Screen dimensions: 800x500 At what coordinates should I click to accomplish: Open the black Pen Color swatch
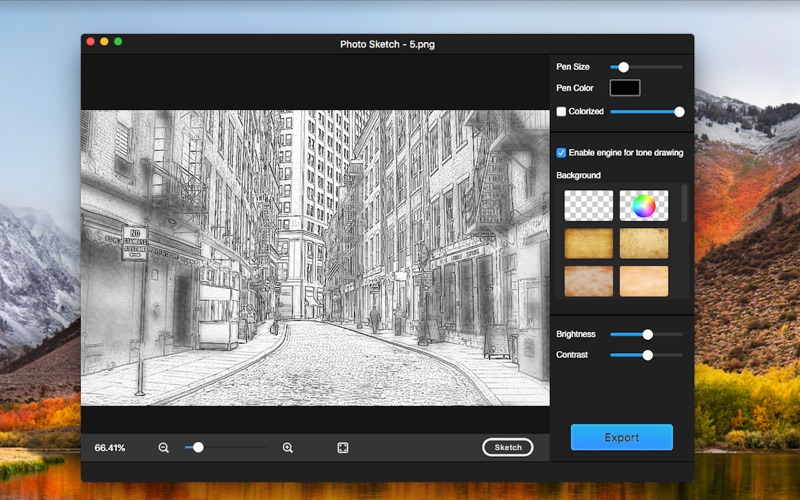tap(625, 88)
